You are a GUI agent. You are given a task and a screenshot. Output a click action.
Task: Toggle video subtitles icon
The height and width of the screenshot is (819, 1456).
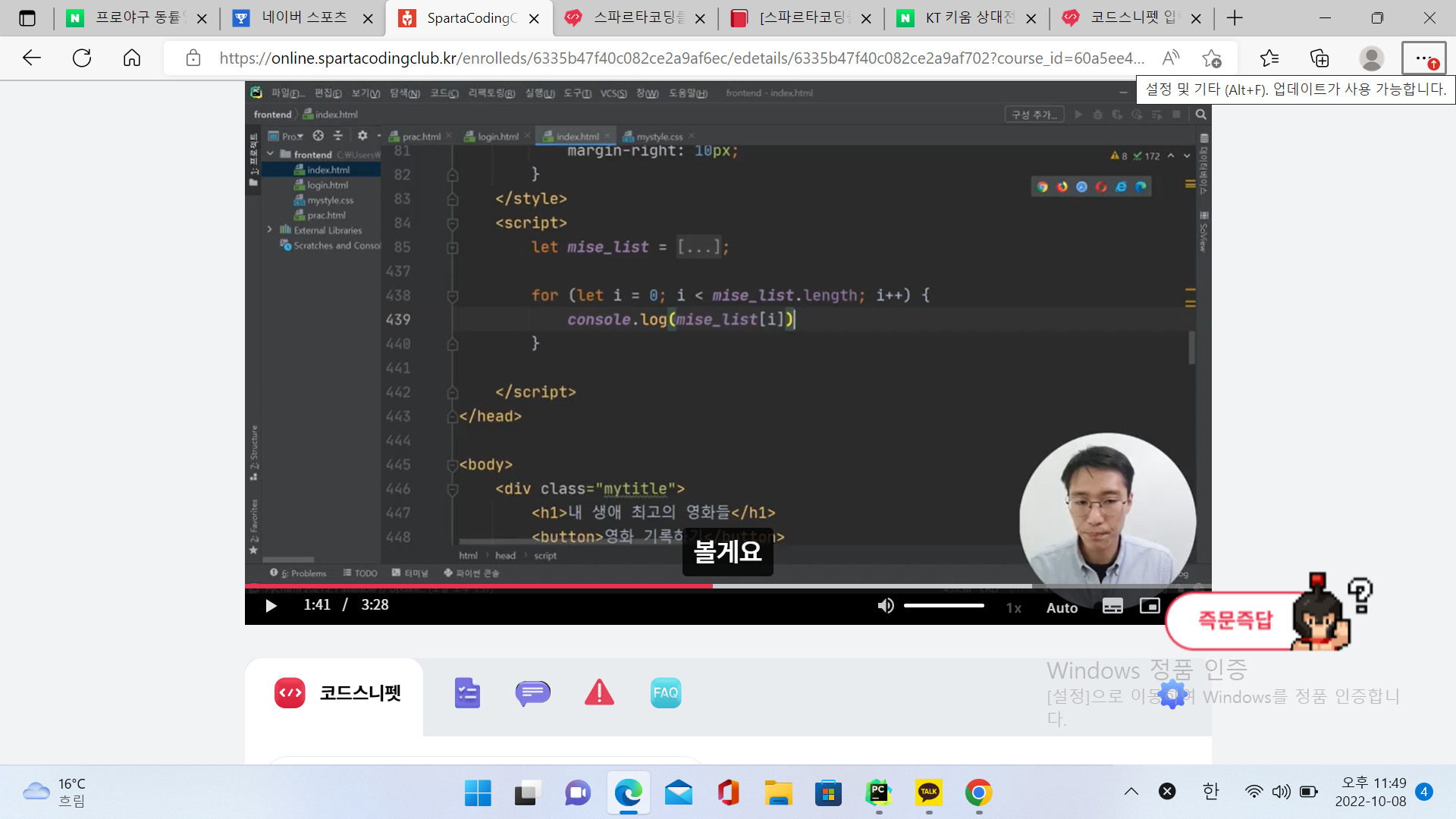tap(1112, 606)
